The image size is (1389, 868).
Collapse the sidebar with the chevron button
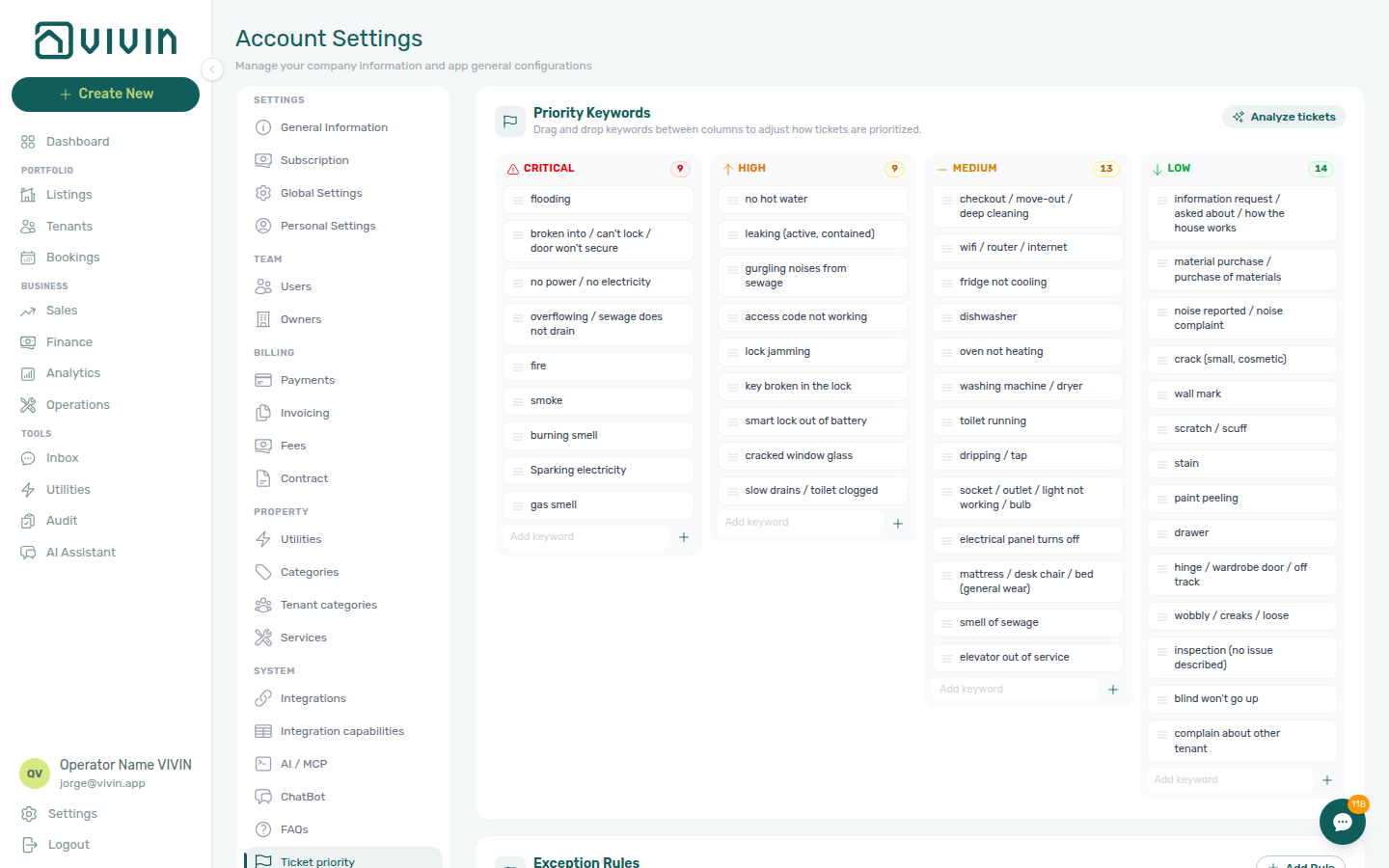tap(212, 68)
